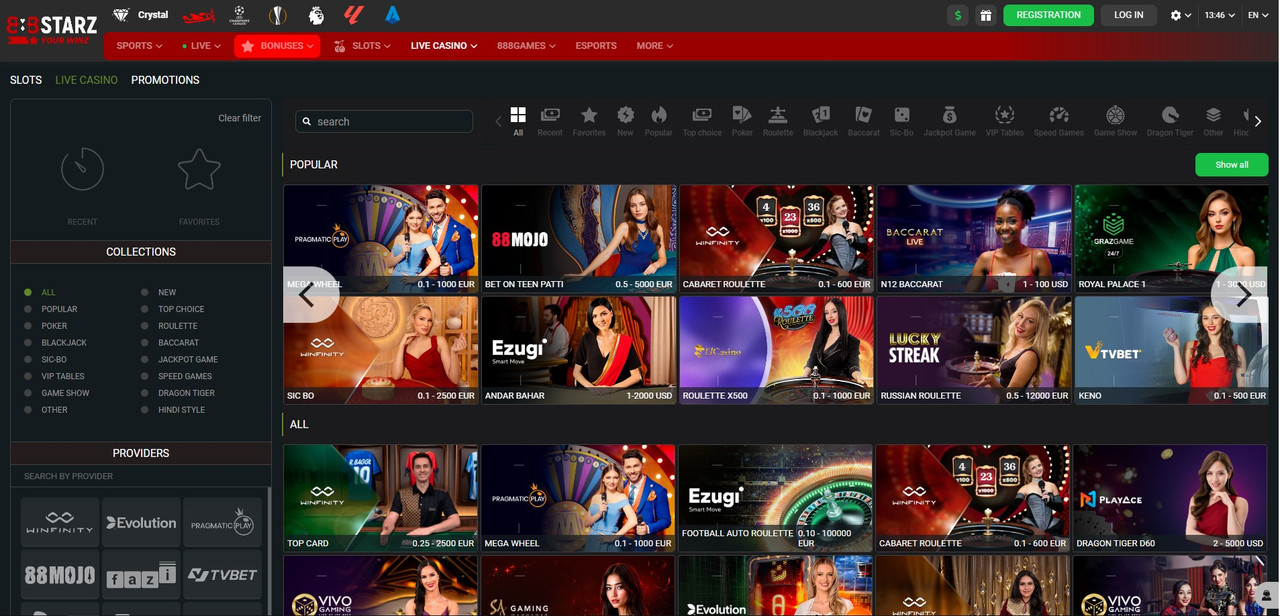1280x616 pixels.
Task: Open the EN language dropdown
Action: [x=1259, y=15]
